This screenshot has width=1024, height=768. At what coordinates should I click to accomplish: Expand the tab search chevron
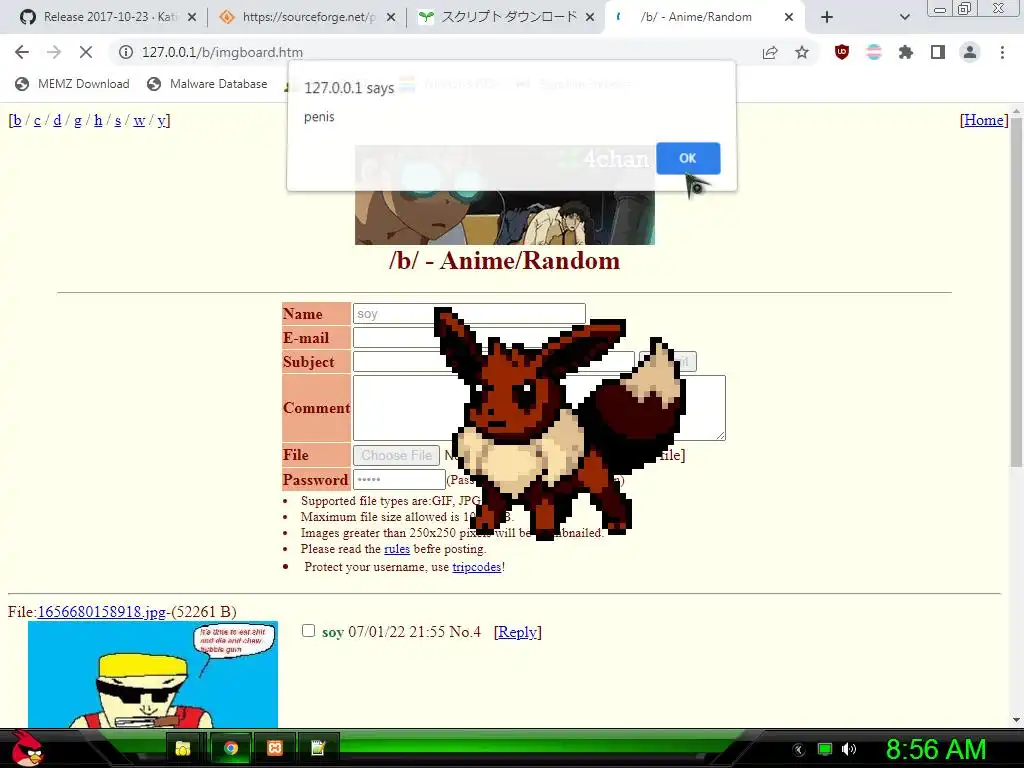coord(904,17)
